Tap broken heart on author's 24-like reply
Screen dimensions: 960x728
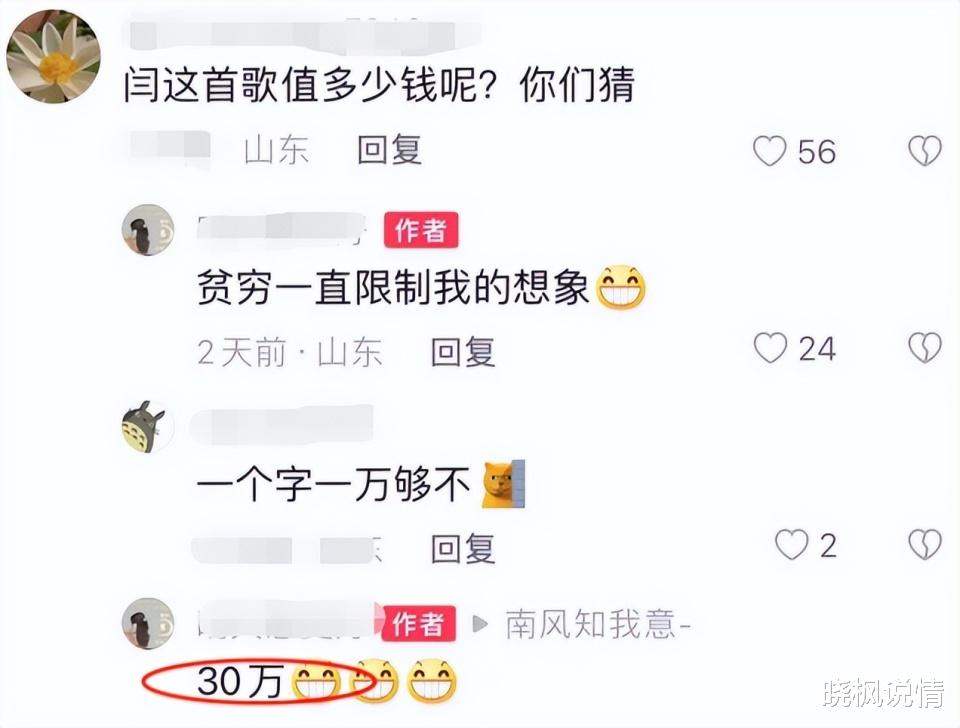pyautogui.click(x=924, y=347)
